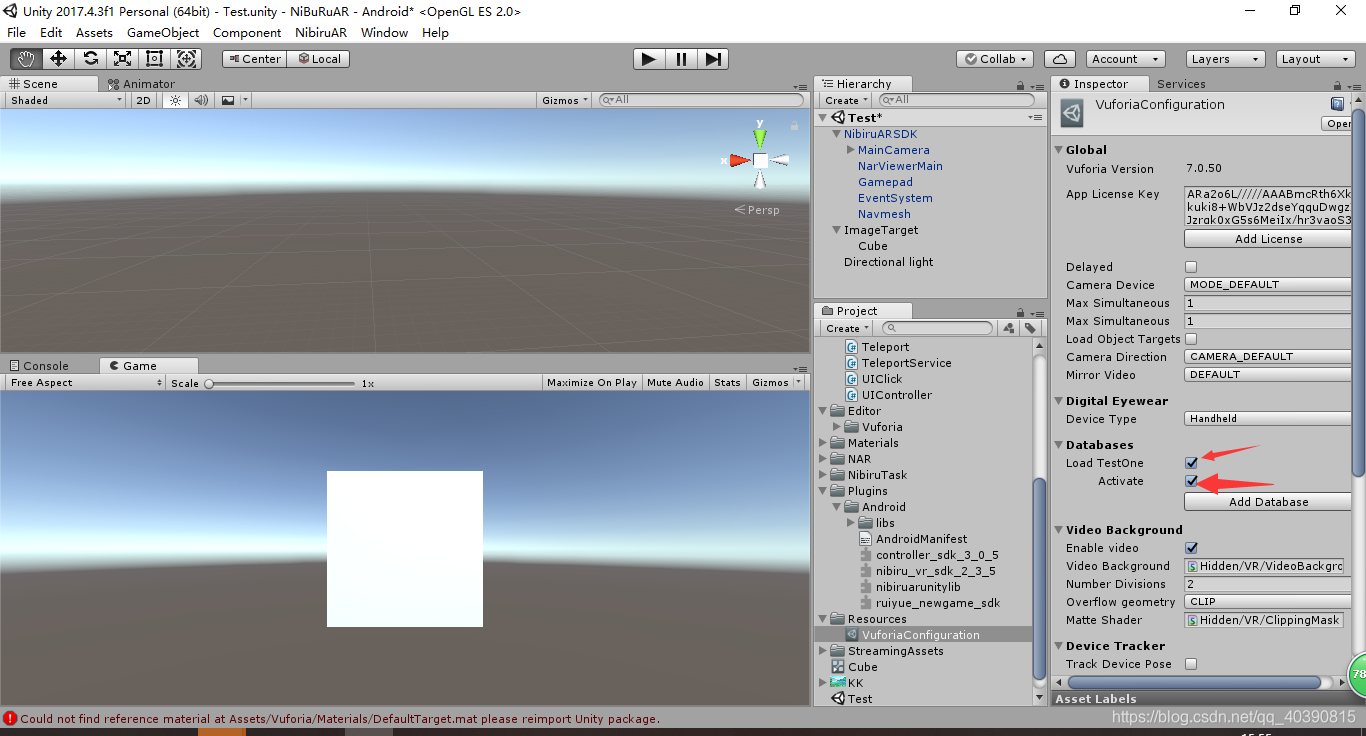Image resolution: width=1366 pixels, height=736 pixels.
Task: Click the Project search-by-label tag icon
Action: [x=1029, y=328]
